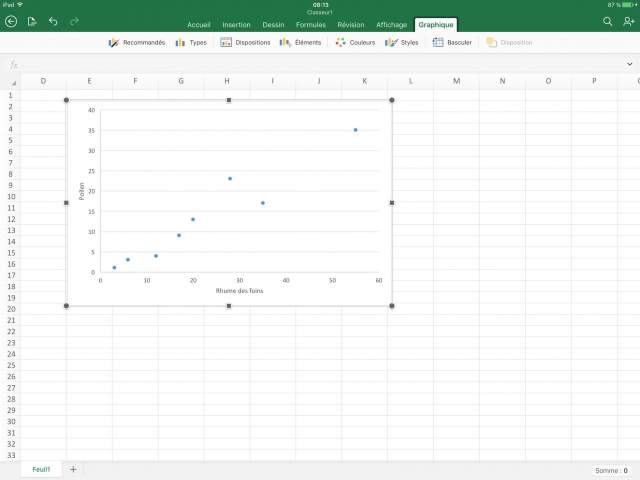Image resolution: width=640 pixels, height=480 pixels.
Task: Redo the last action
Action: (x=74, y=21)
